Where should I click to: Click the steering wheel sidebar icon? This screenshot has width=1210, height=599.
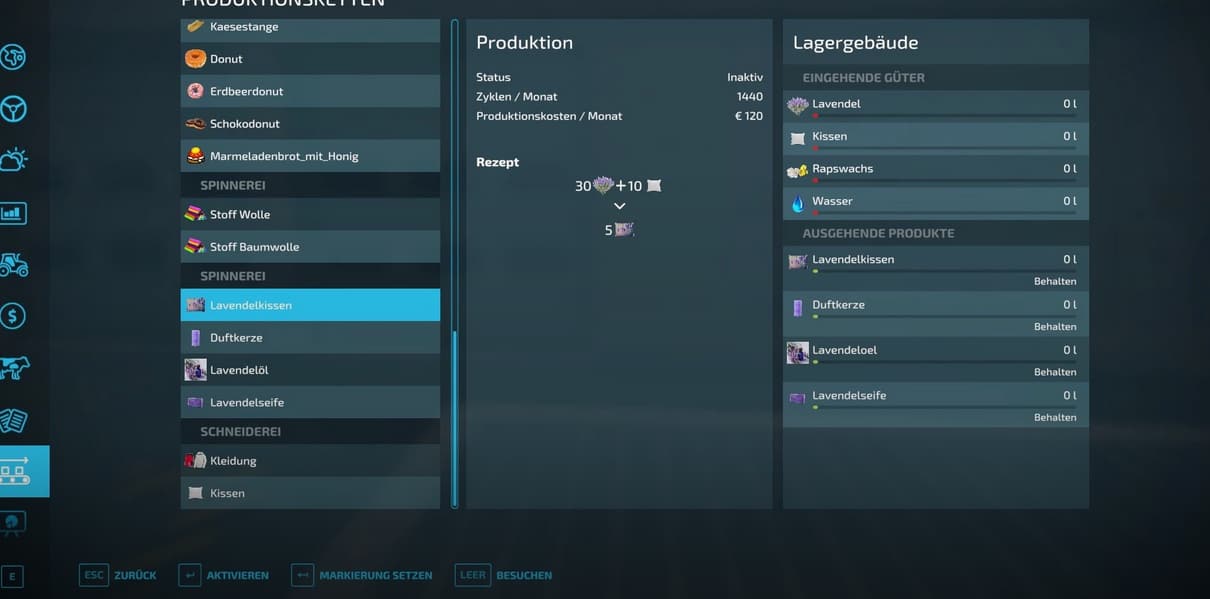pyautogui.click(x=13, y=109)
